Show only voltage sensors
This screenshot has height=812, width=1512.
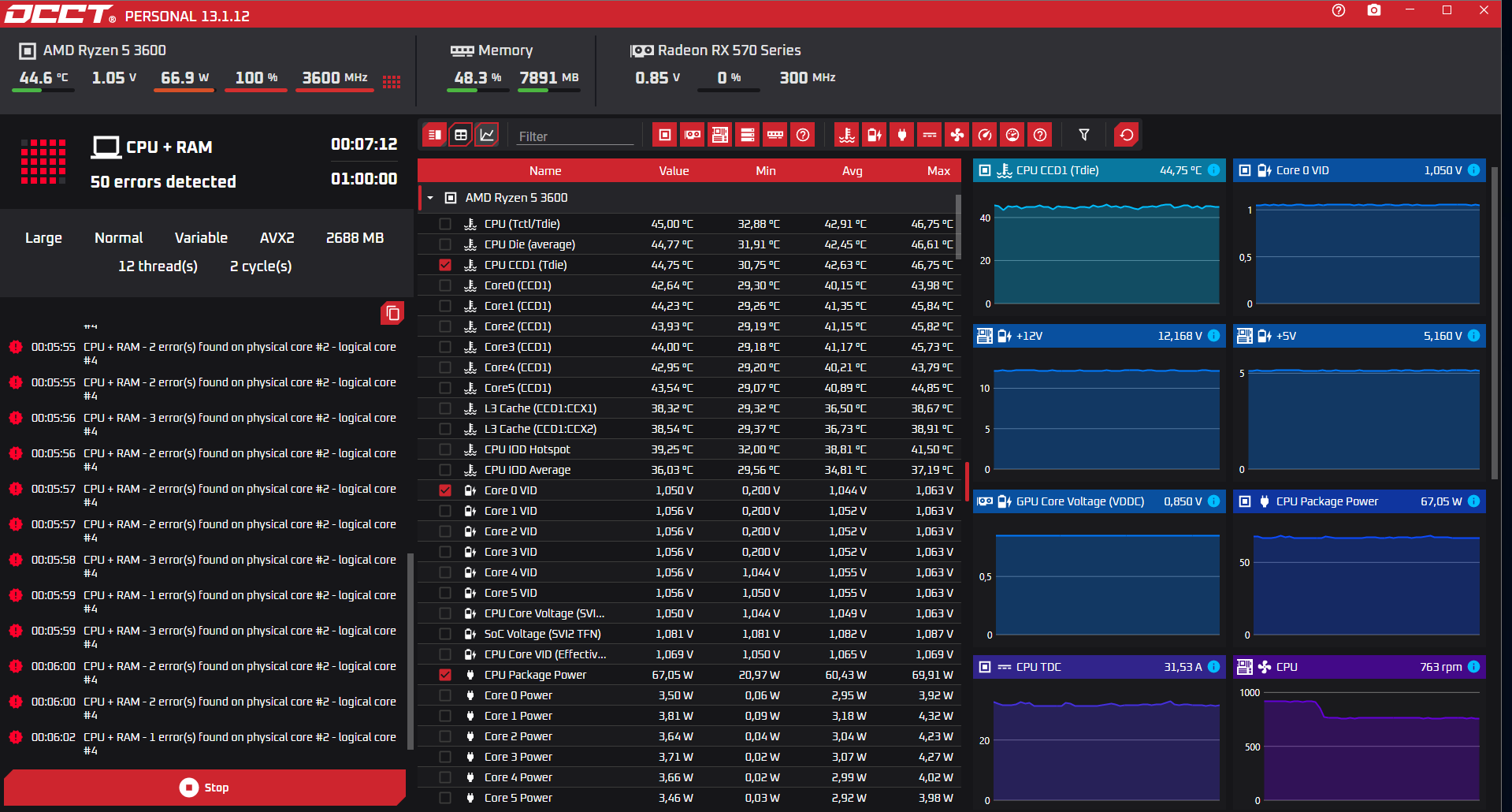point(875,135)
